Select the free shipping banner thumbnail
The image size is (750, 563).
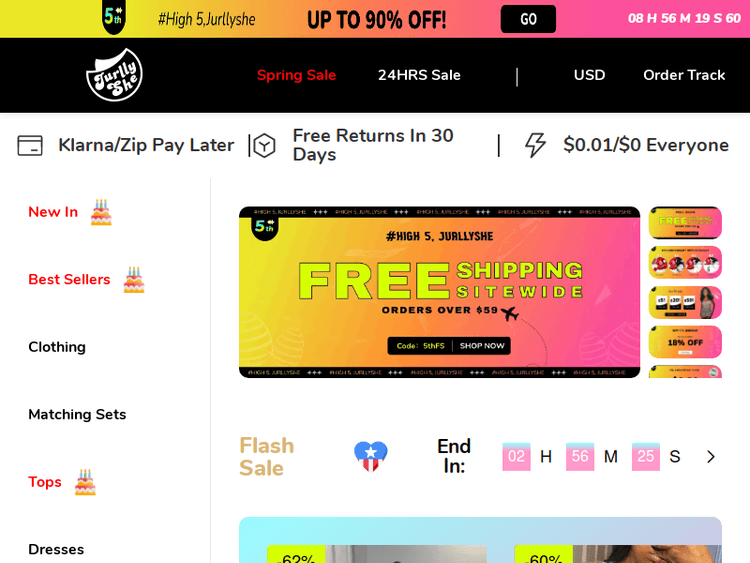coord(685,222)
